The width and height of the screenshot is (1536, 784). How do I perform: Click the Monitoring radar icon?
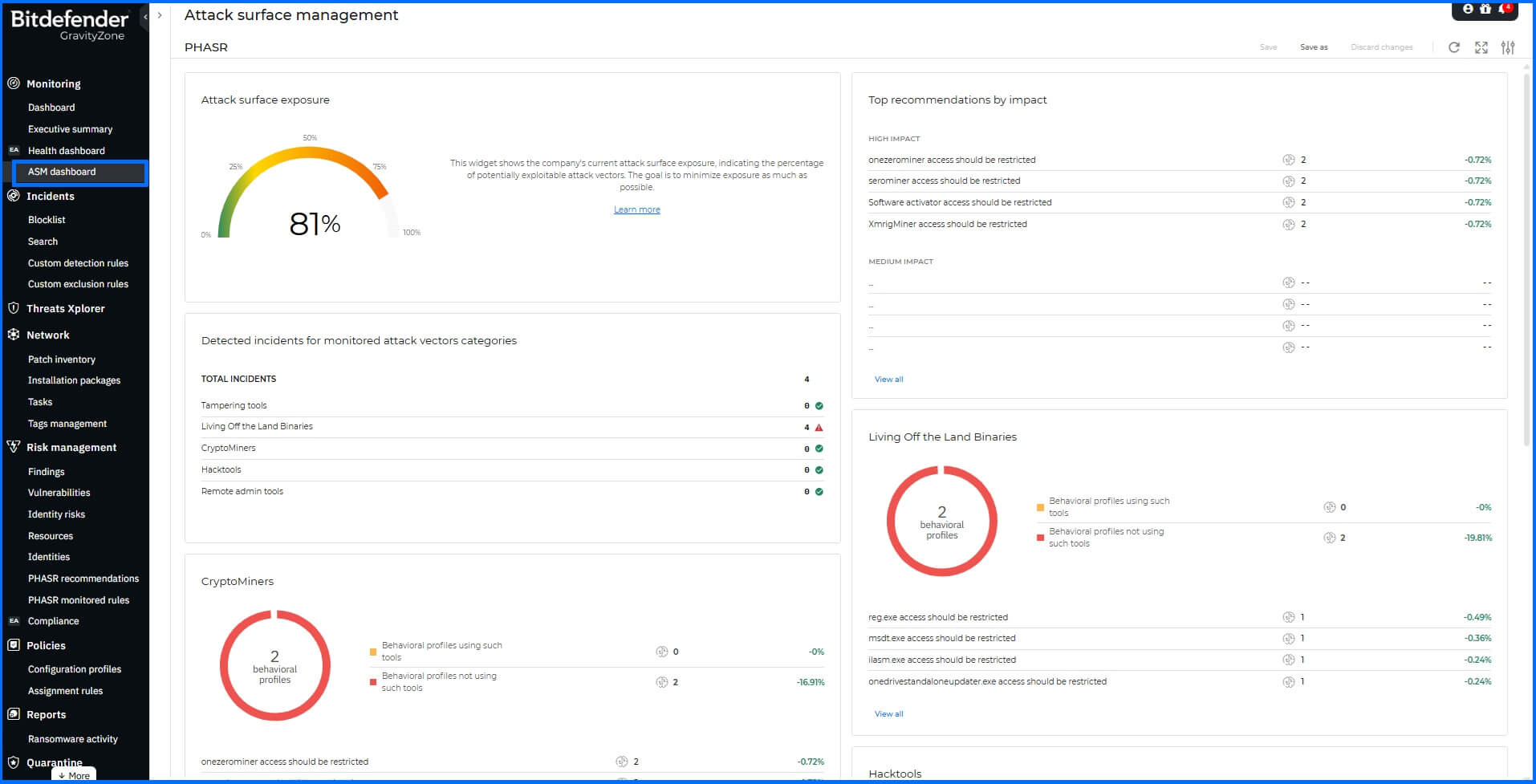pos(14,83)
